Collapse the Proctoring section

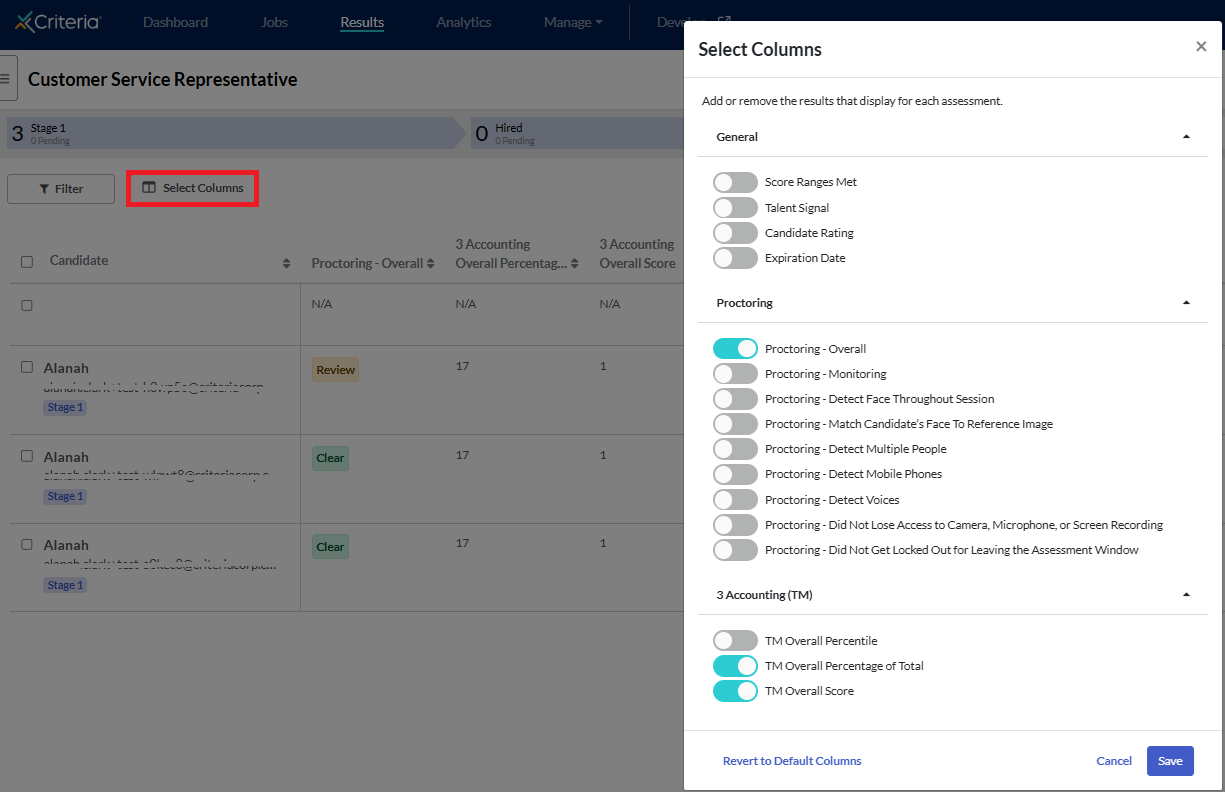click(1186, 303)
